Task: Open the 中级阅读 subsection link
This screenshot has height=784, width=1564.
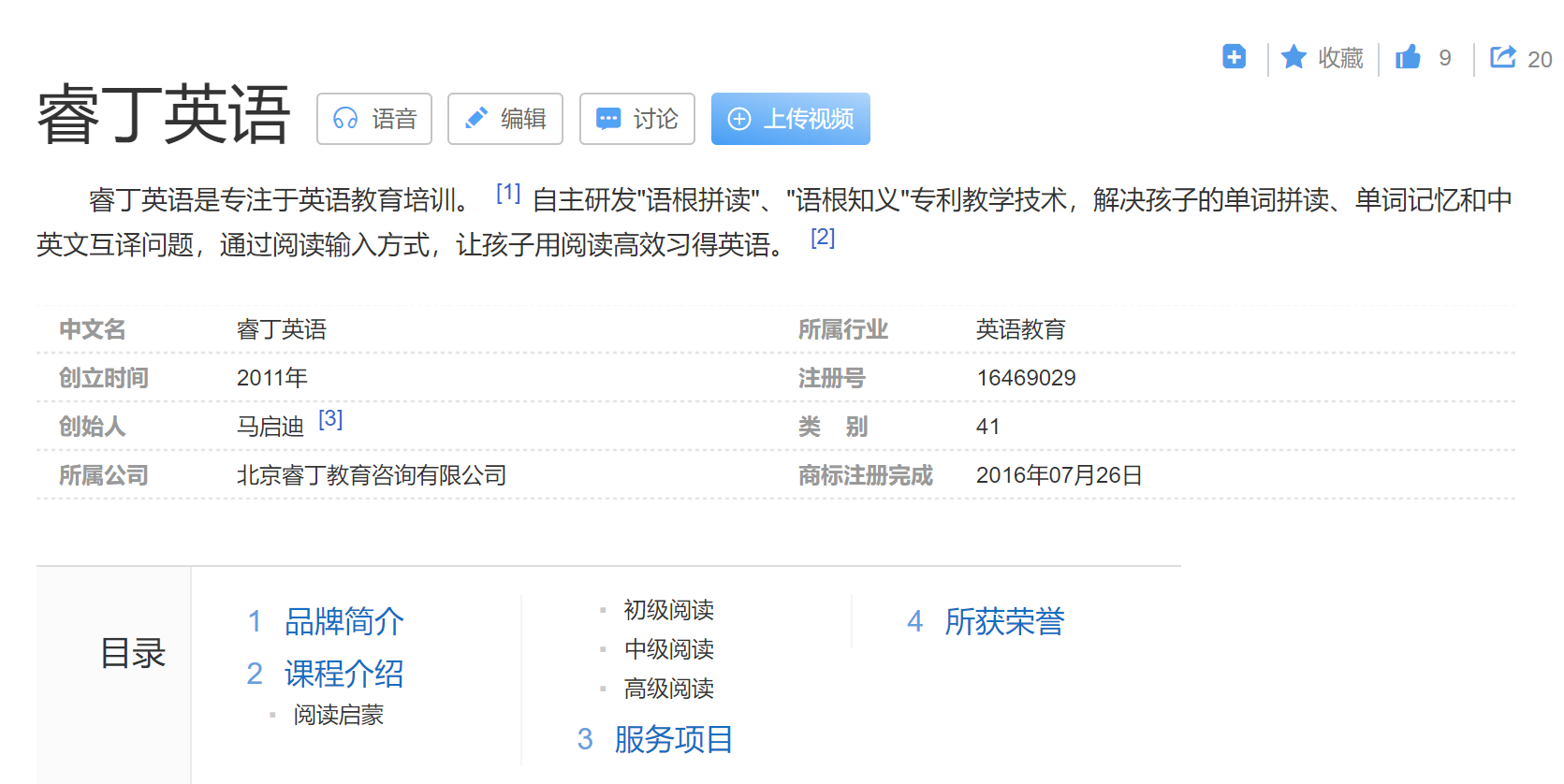Action: click(x=668, y=649)
